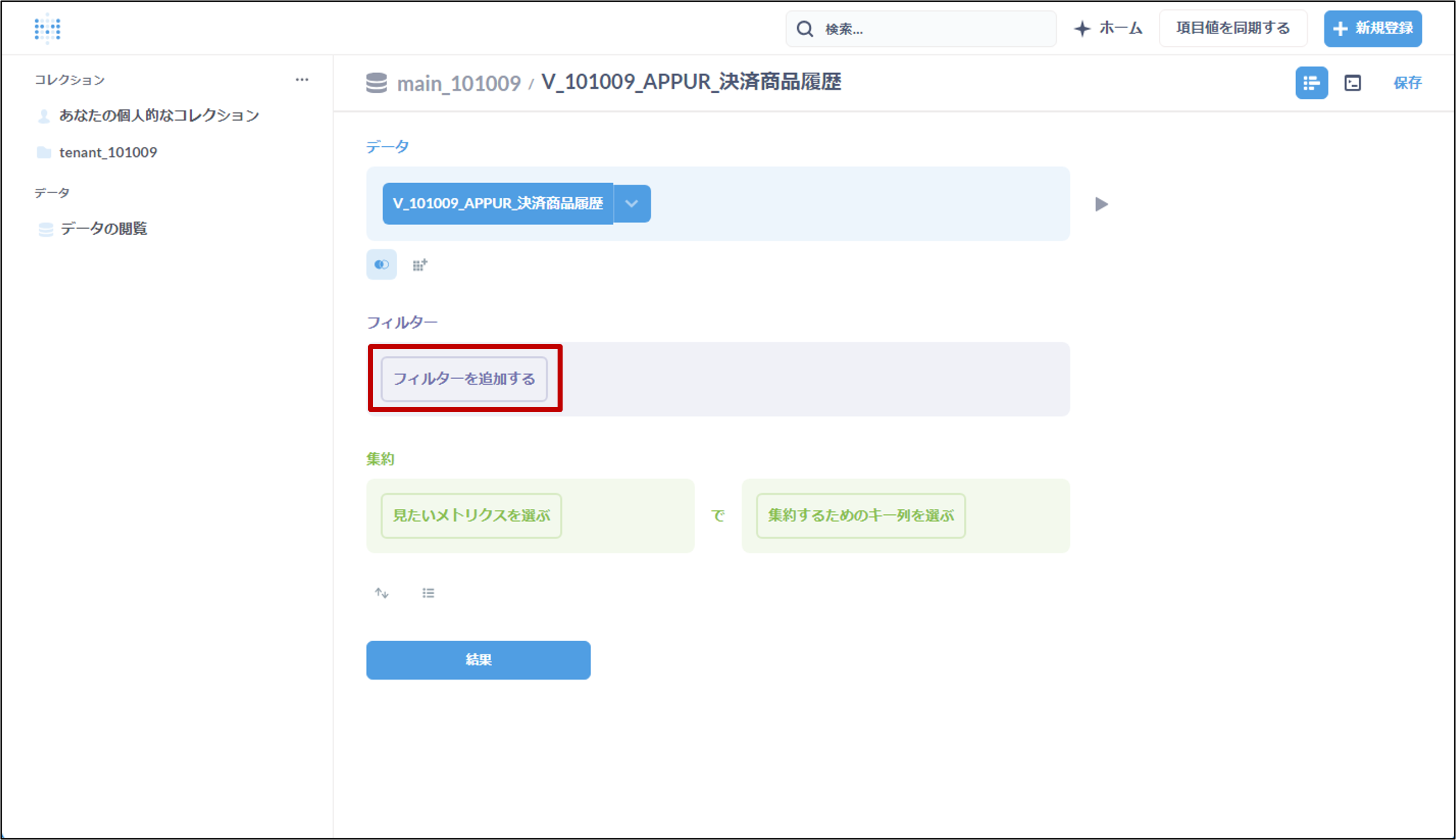This screenshot has width=1456, height=840.
Task: Open the collection options ellipsis menu
Action: 302,80
